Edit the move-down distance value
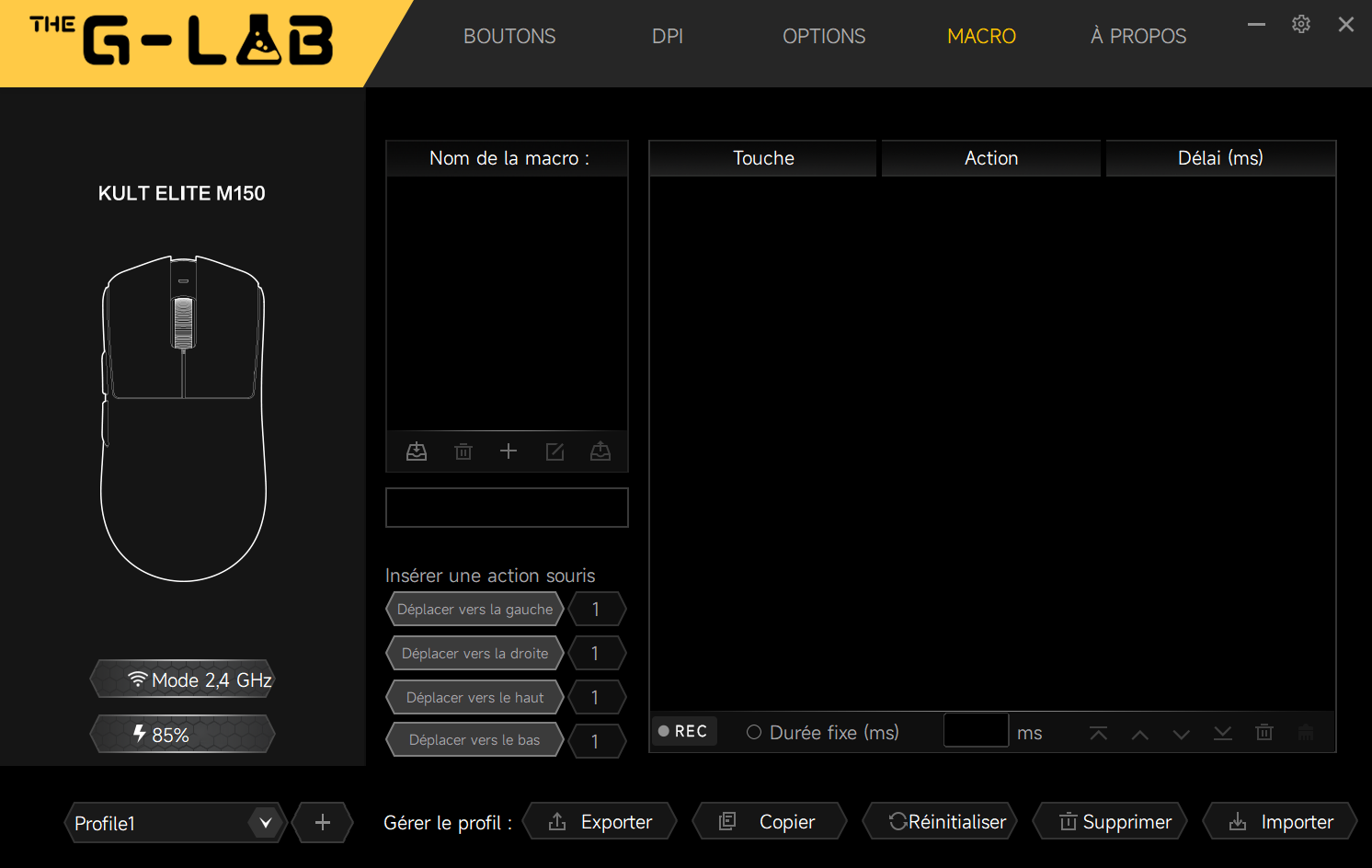Screen dimensions: 1372x868 coord(598,740)
